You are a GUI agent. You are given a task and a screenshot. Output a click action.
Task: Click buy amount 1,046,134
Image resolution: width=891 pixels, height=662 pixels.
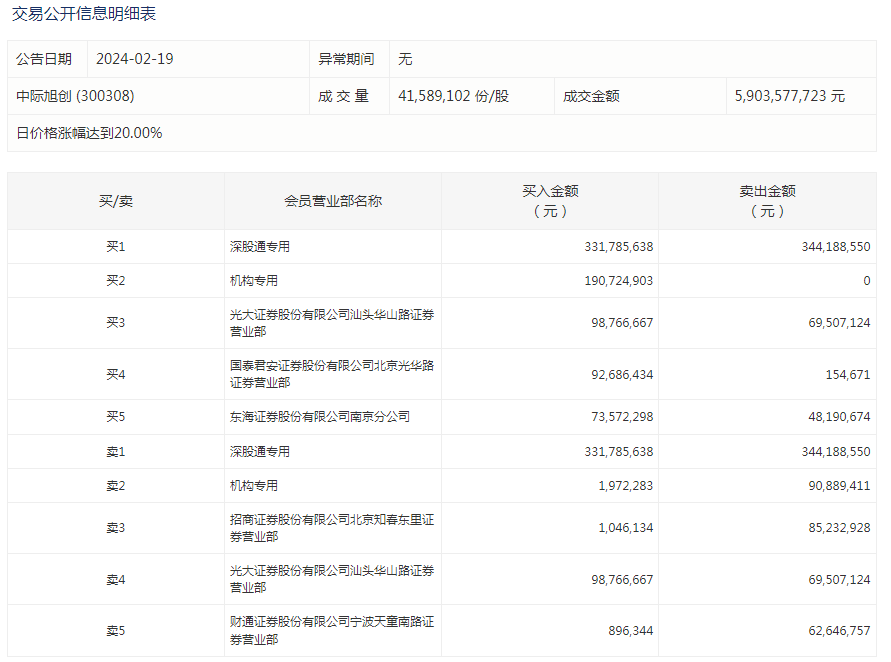tap(626, 528)
